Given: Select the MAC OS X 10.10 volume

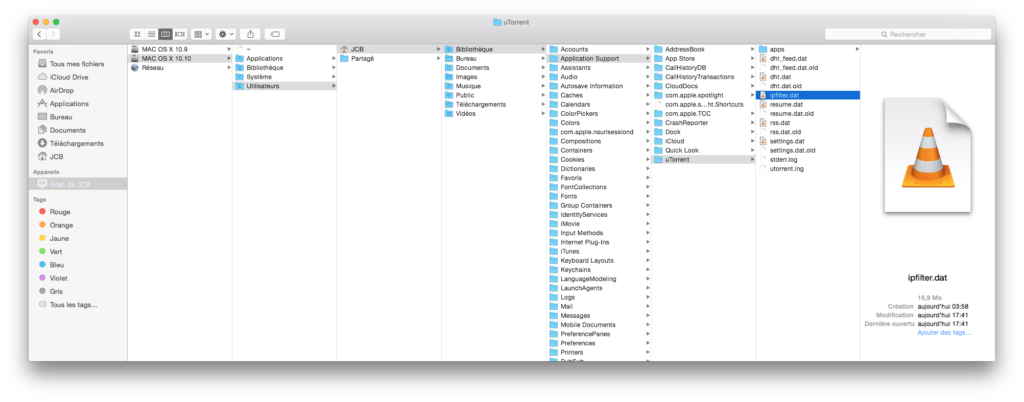Looking at the screenshot, I should click(180, 58).
